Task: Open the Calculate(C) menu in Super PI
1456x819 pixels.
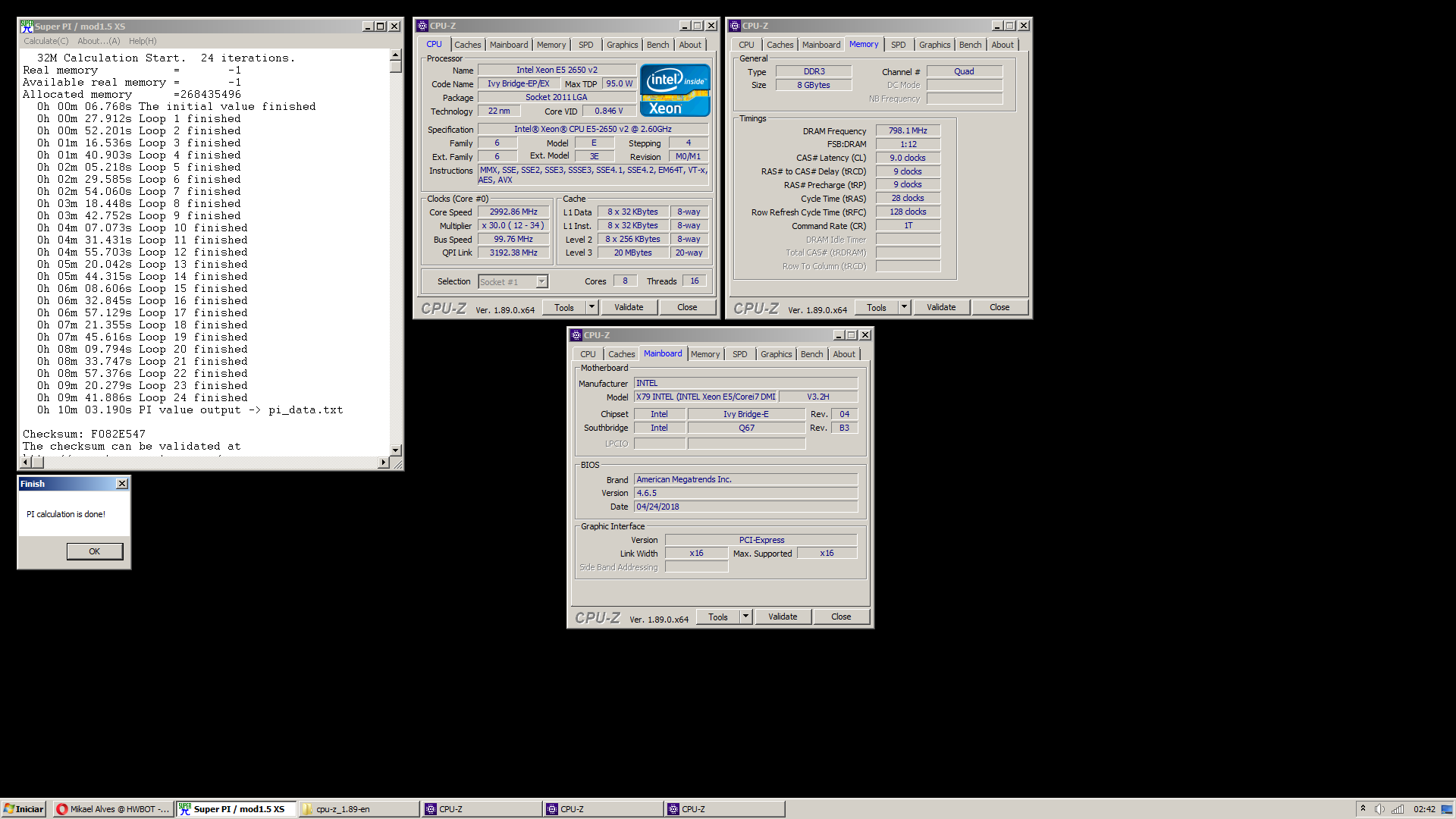Action: point(45,41)
